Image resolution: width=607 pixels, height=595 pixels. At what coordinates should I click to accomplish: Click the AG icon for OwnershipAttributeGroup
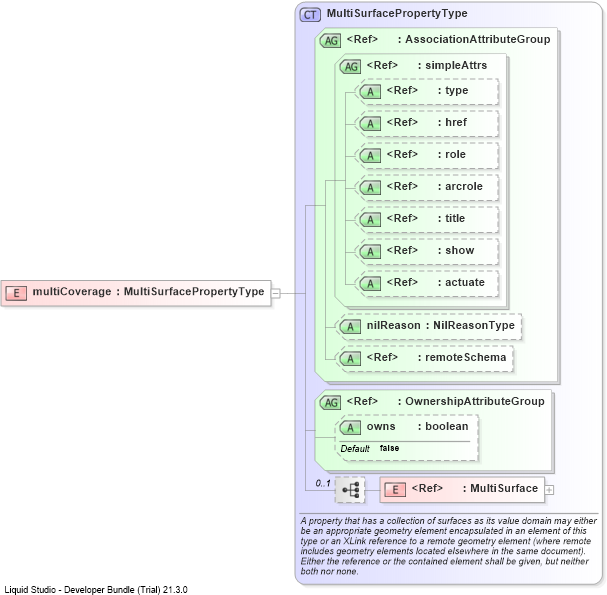coord(331,403)
